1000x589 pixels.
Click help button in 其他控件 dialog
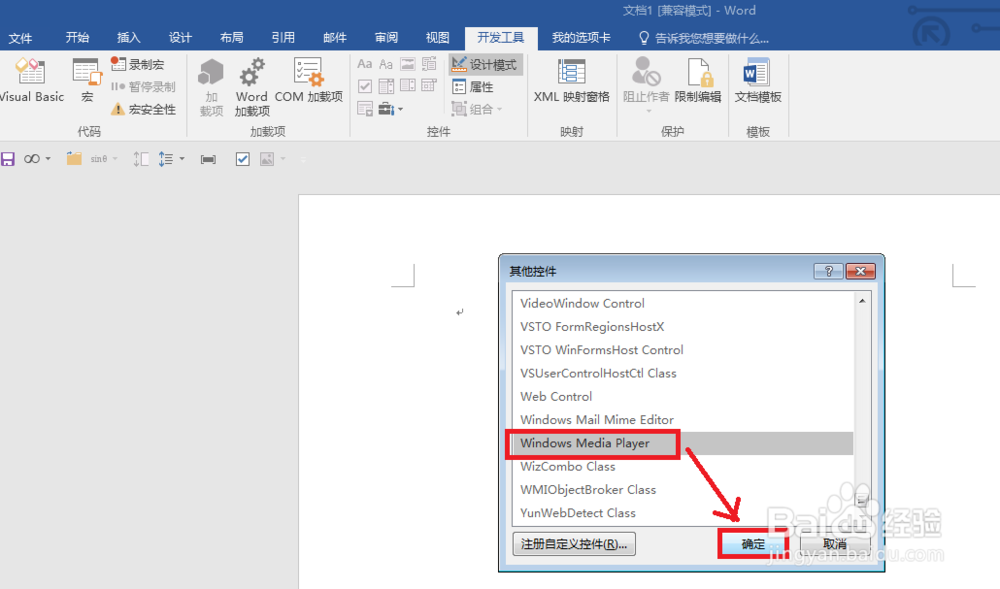tap(828, 272)
